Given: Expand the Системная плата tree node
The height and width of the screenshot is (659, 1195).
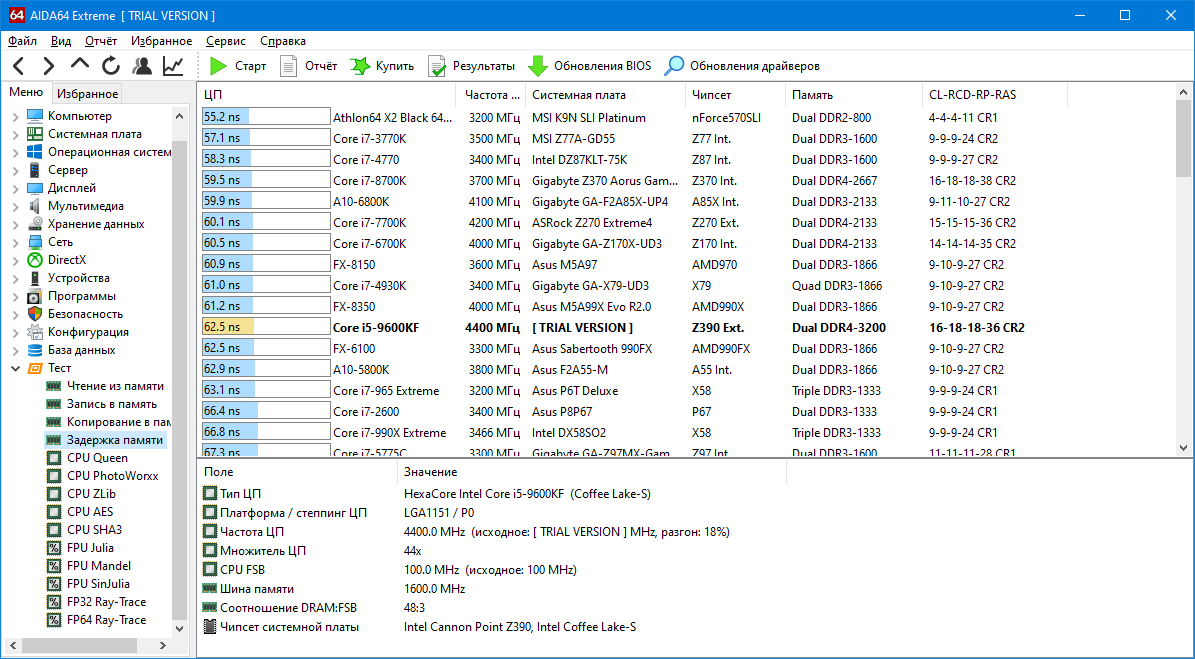Looking at the screenshot, I should coord(15,135).
